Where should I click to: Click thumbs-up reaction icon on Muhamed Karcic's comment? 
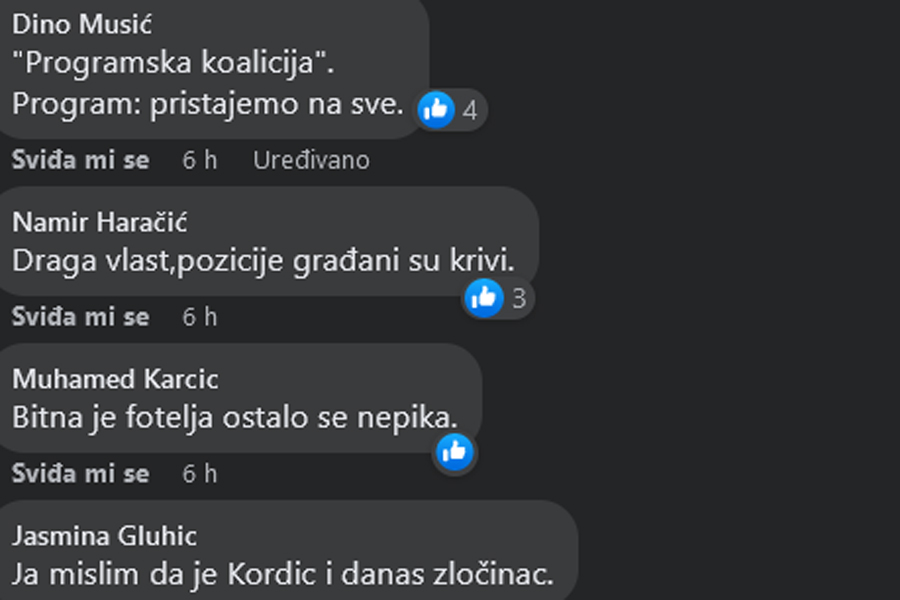[455, 452]
